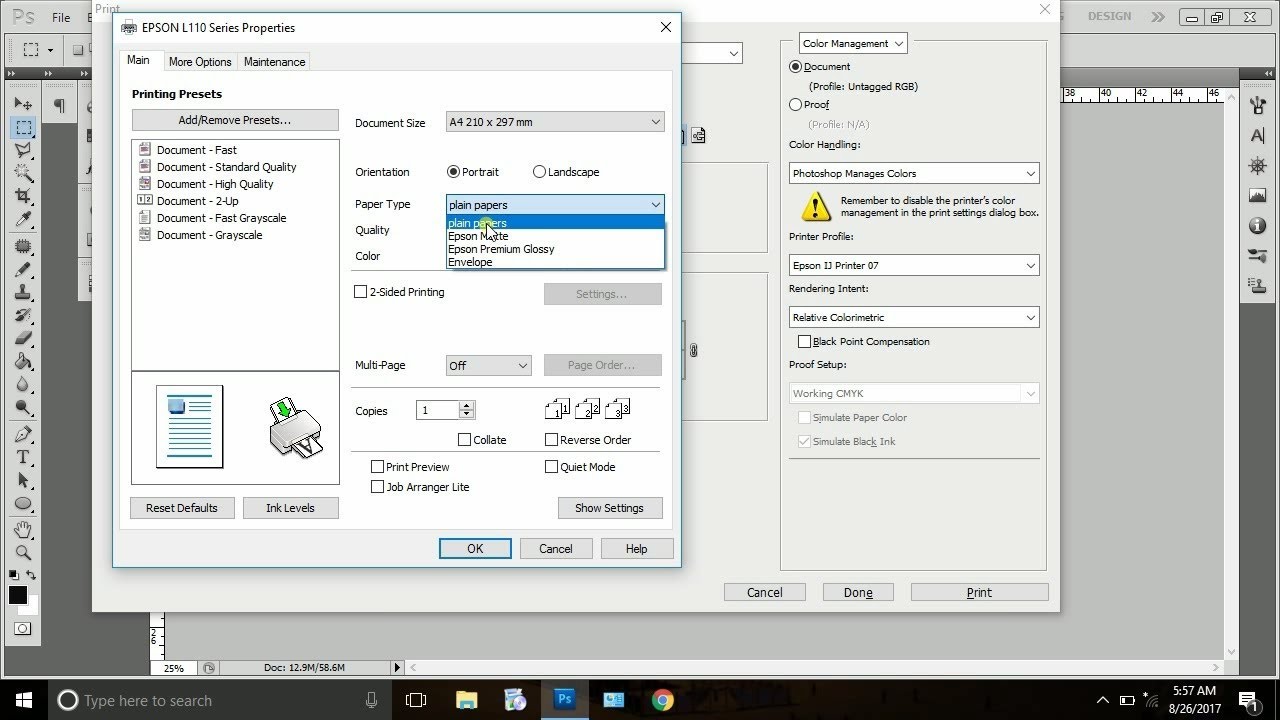
Task: Select the Paint Bucket tool
Action: [23, 361]
